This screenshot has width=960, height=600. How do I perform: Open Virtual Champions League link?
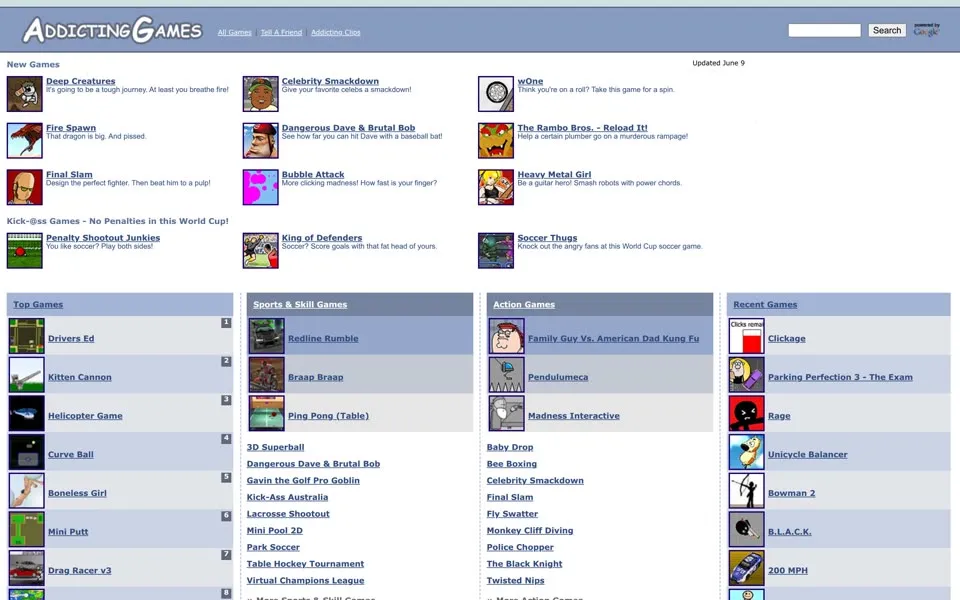(x=305, y=580)
